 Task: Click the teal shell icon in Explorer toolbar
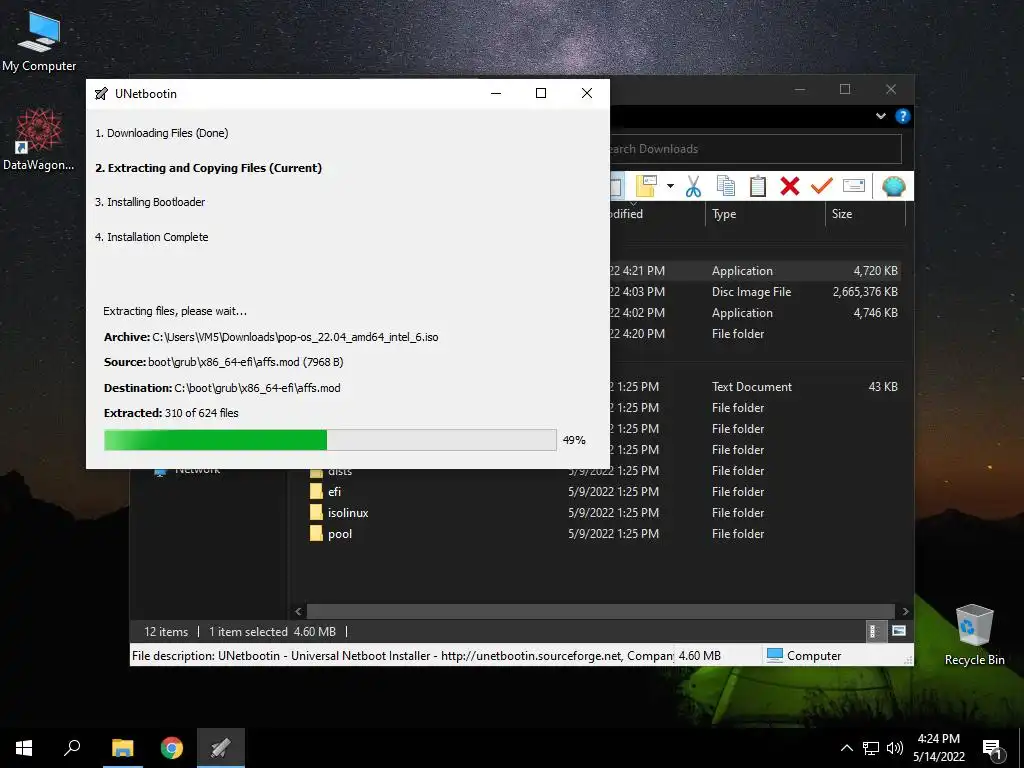click(893, 187)
